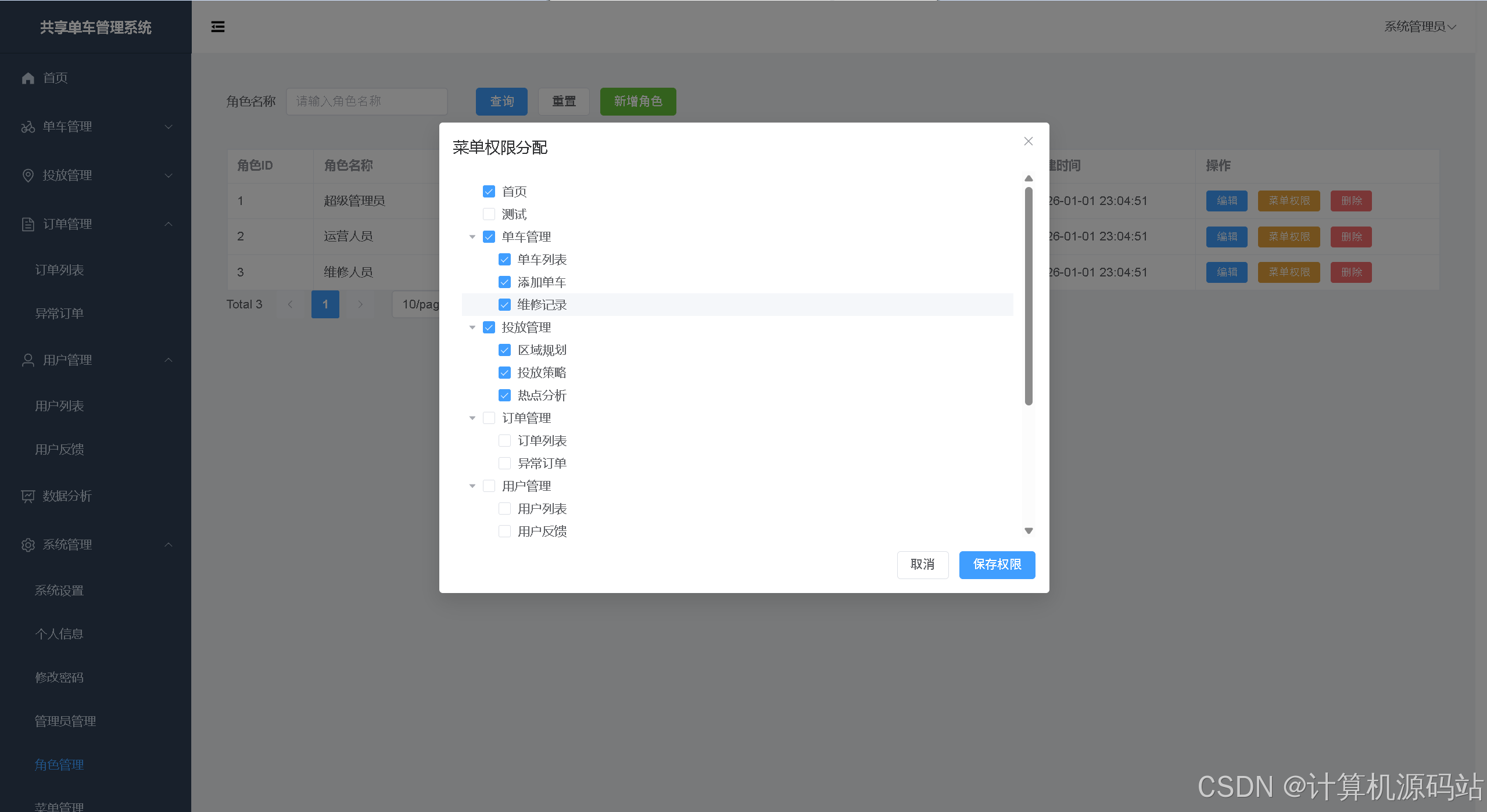The width and height of the screenshot is (1487, 812).
Task: Collapse the 单车管理 tree node arrow
Action: [472, 237]
